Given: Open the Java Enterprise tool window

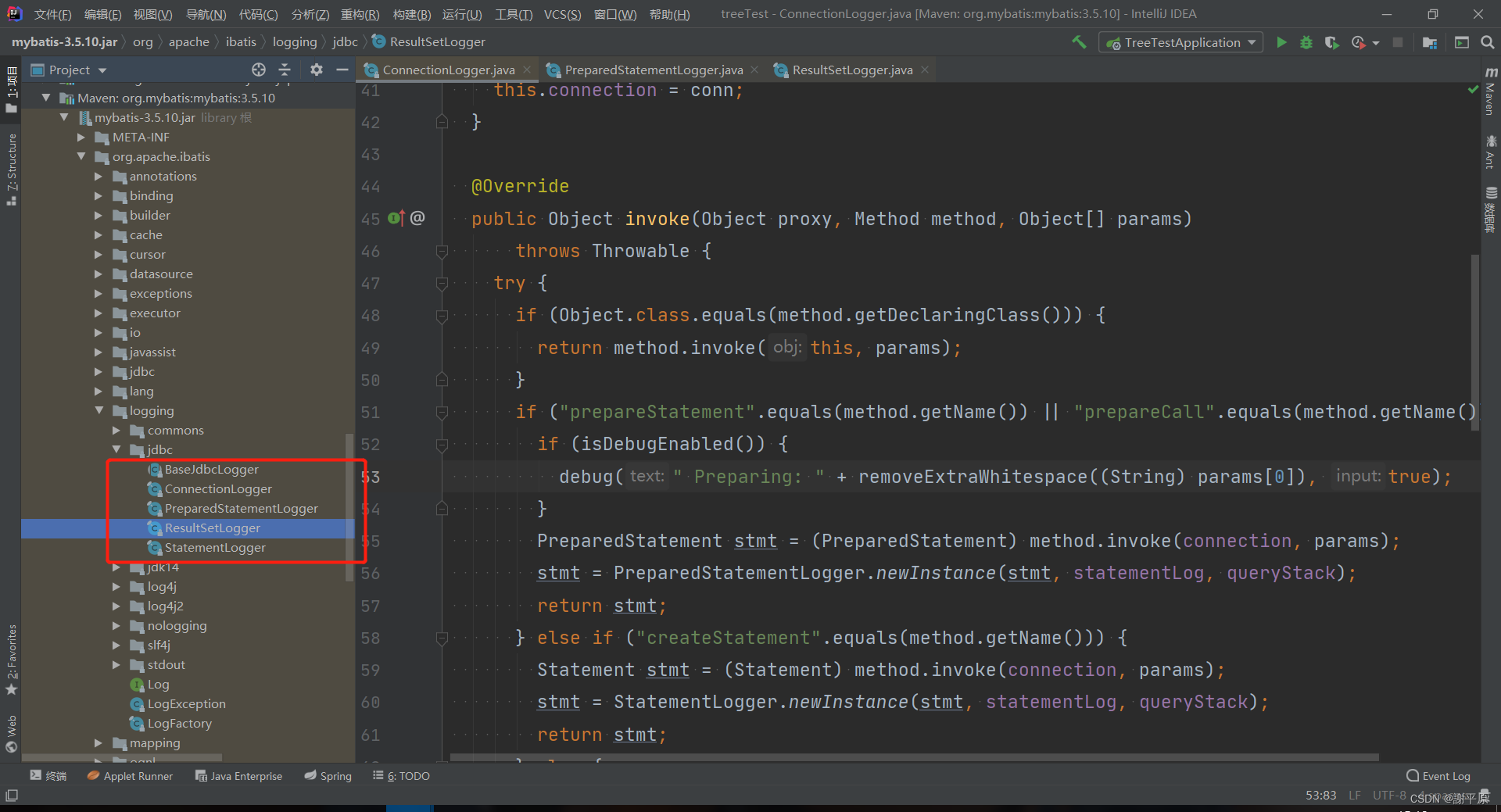Looking at the screenshot, I should 238,775.
